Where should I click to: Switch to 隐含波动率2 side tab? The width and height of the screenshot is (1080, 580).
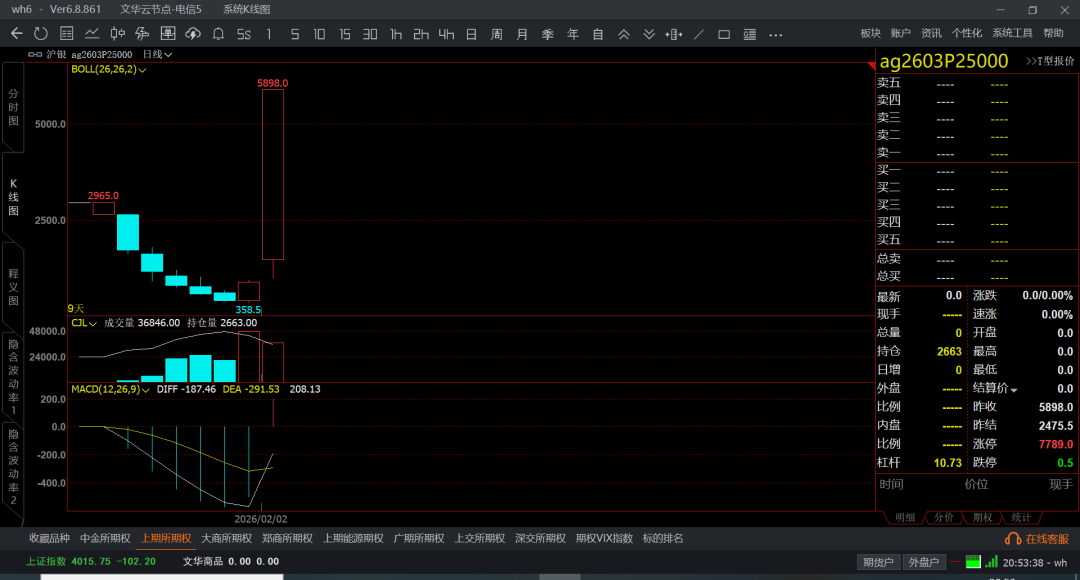13,466
